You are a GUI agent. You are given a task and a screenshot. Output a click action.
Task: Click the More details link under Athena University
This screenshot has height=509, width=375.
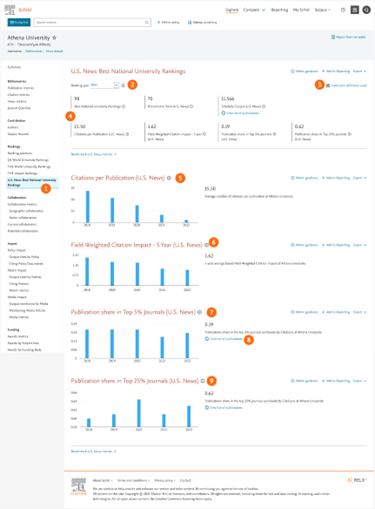(54, 51)
